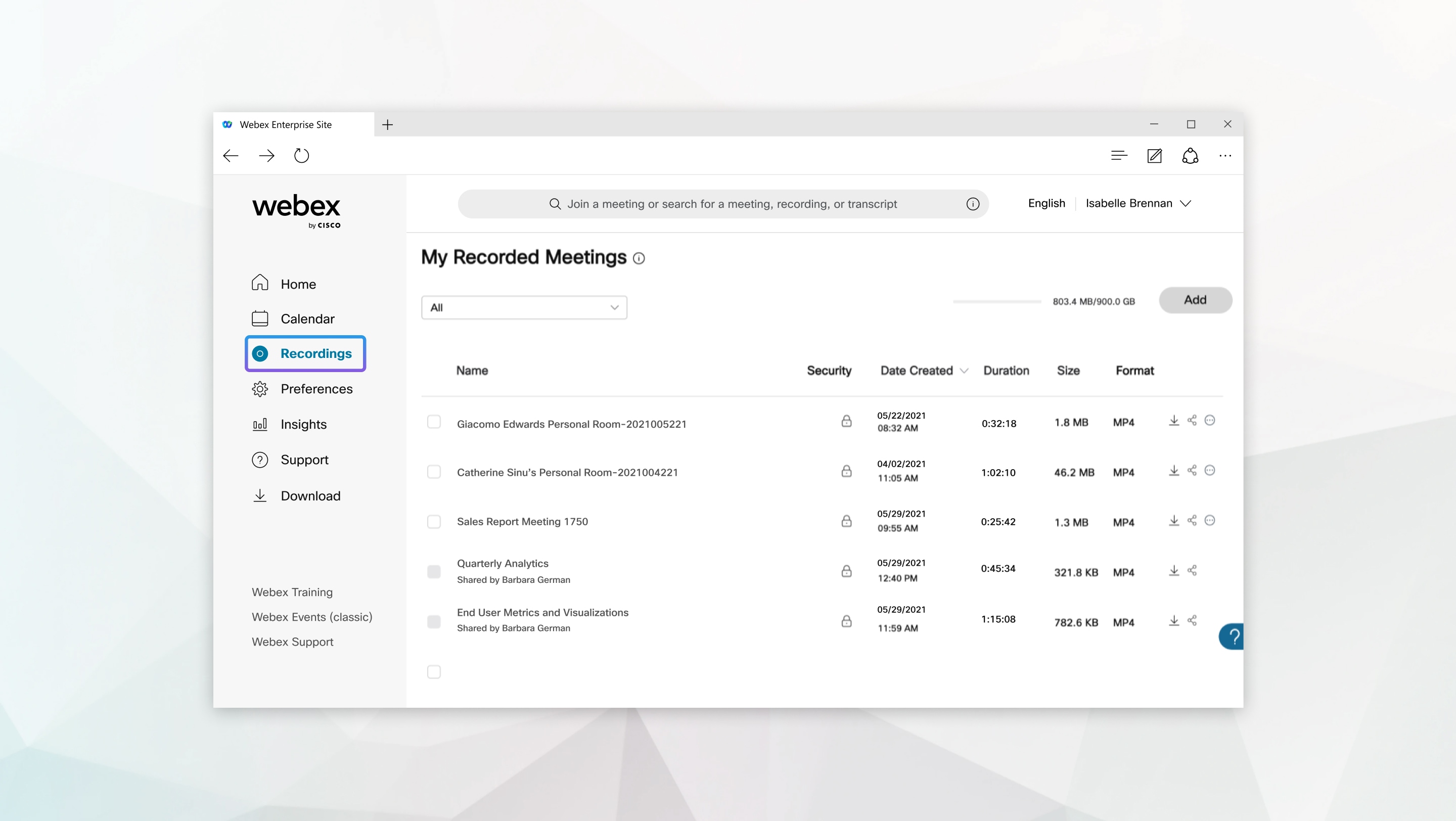Open the Calendar from the sidebar
The width and height of the screenshot is (1456, 821).
[x=307, y=318]
